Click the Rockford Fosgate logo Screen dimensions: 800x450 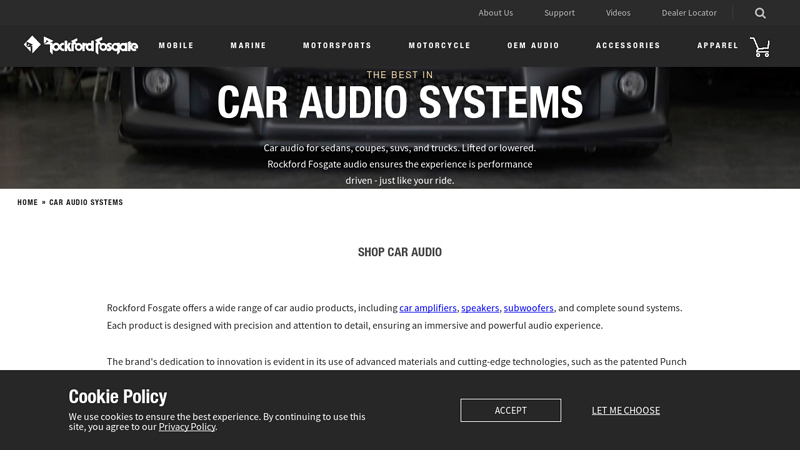click(81, 45)
